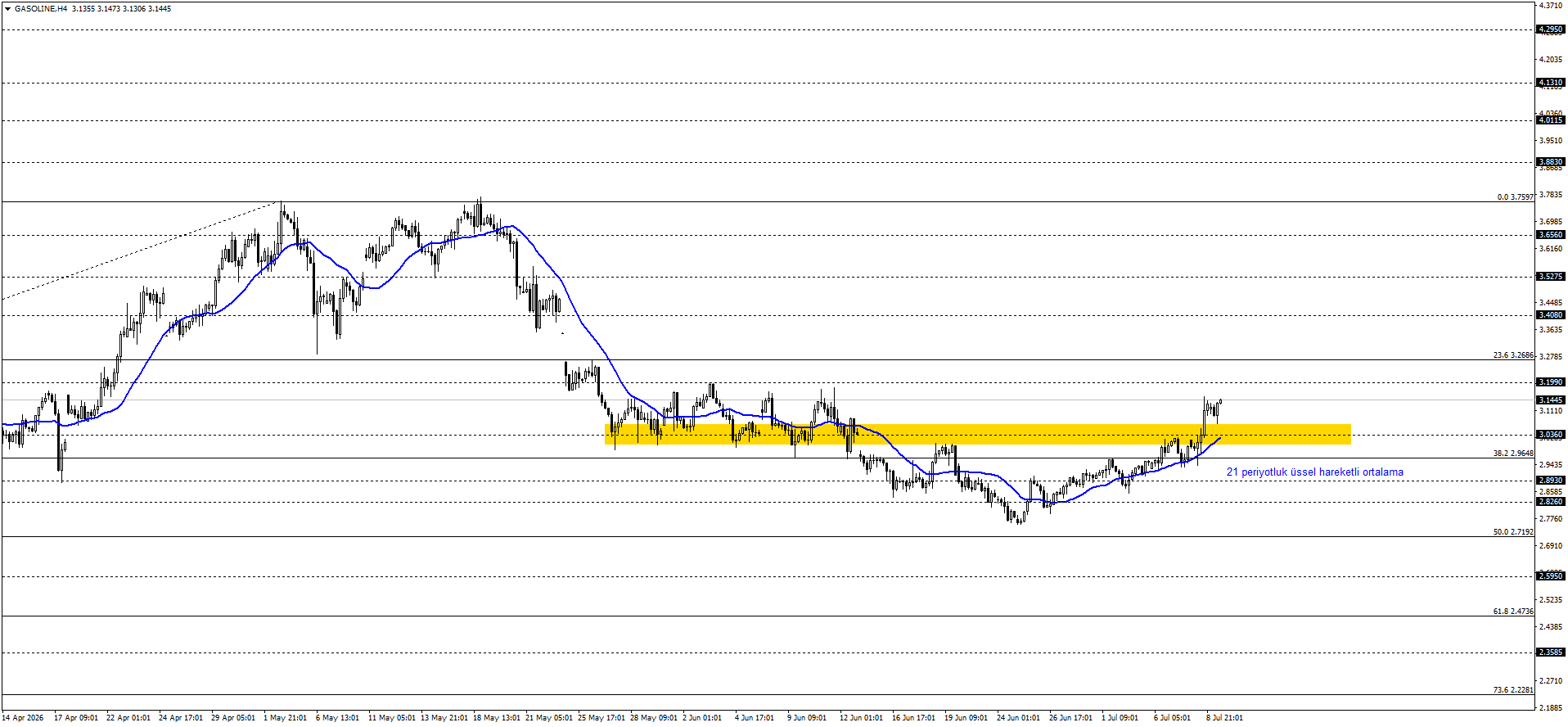
Task: Click the 3.8830 horizontal level label
Action: [1551, 162]
